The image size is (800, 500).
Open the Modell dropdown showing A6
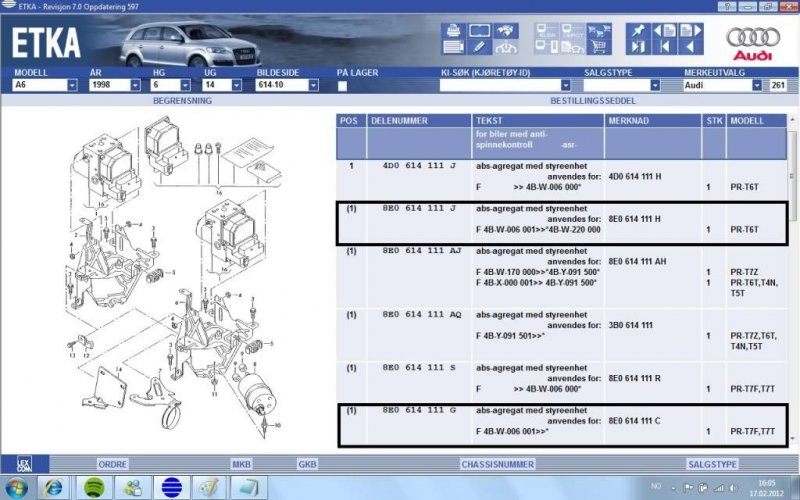coord(72,86)
